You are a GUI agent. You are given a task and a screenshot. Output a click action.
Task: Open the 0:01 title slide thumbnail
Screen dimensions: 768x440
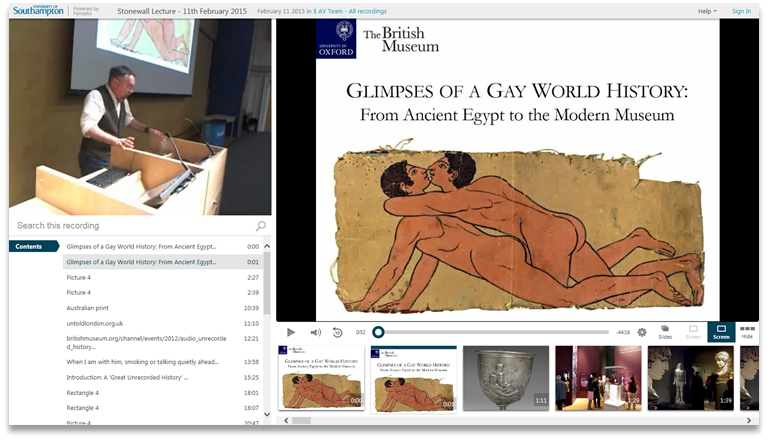tap(413, 378)
